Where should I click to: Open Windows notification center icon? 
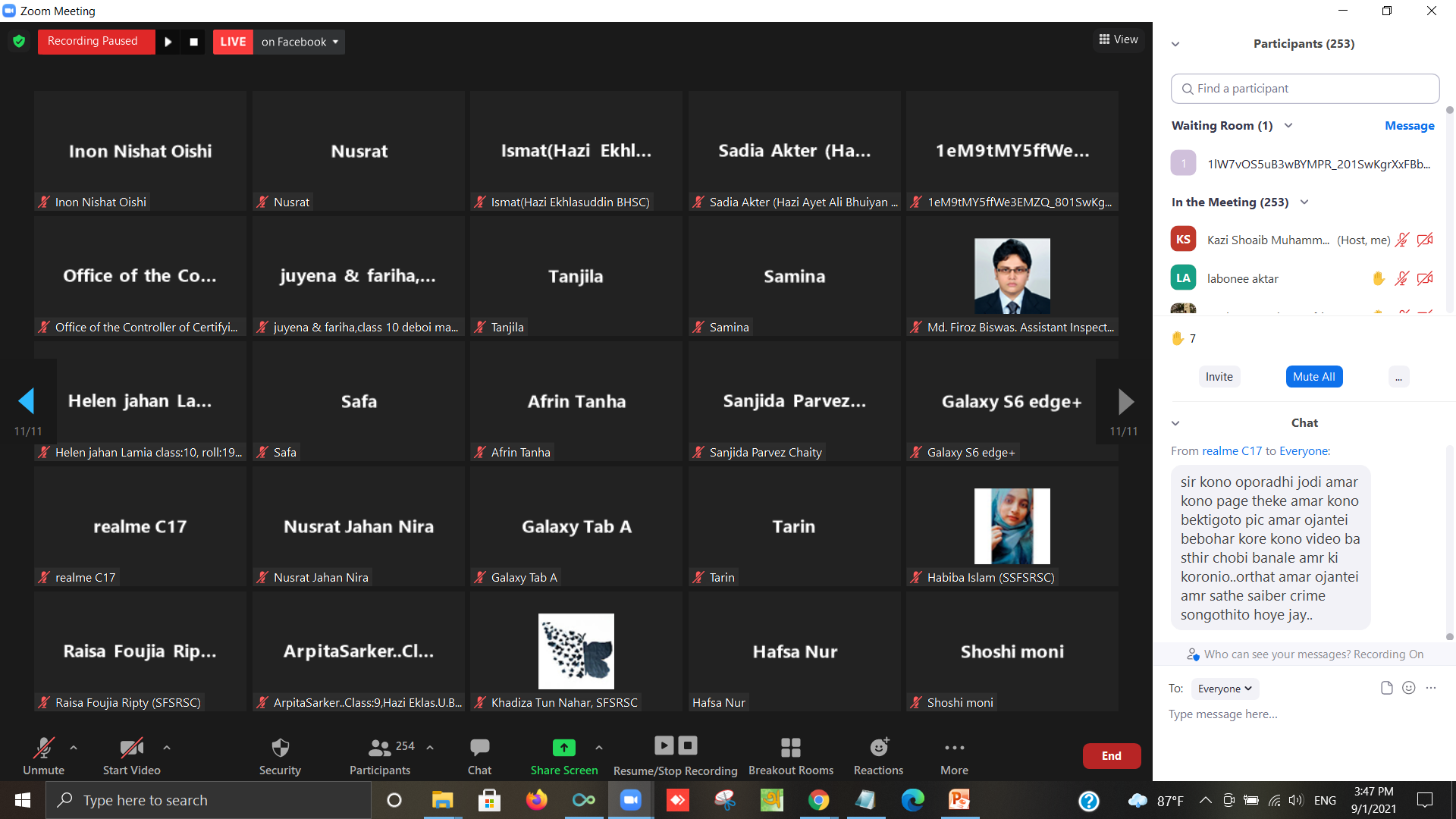1425,800
